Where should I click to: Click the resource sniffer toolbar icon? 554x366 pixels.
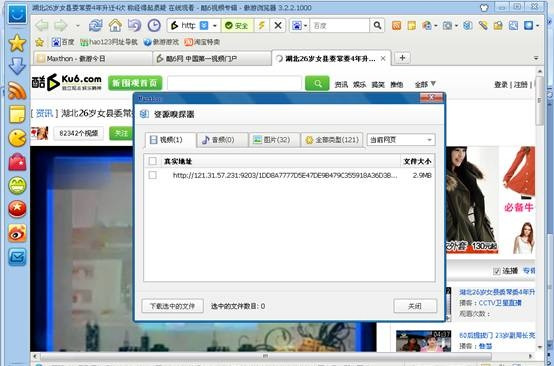pos(468,25)
